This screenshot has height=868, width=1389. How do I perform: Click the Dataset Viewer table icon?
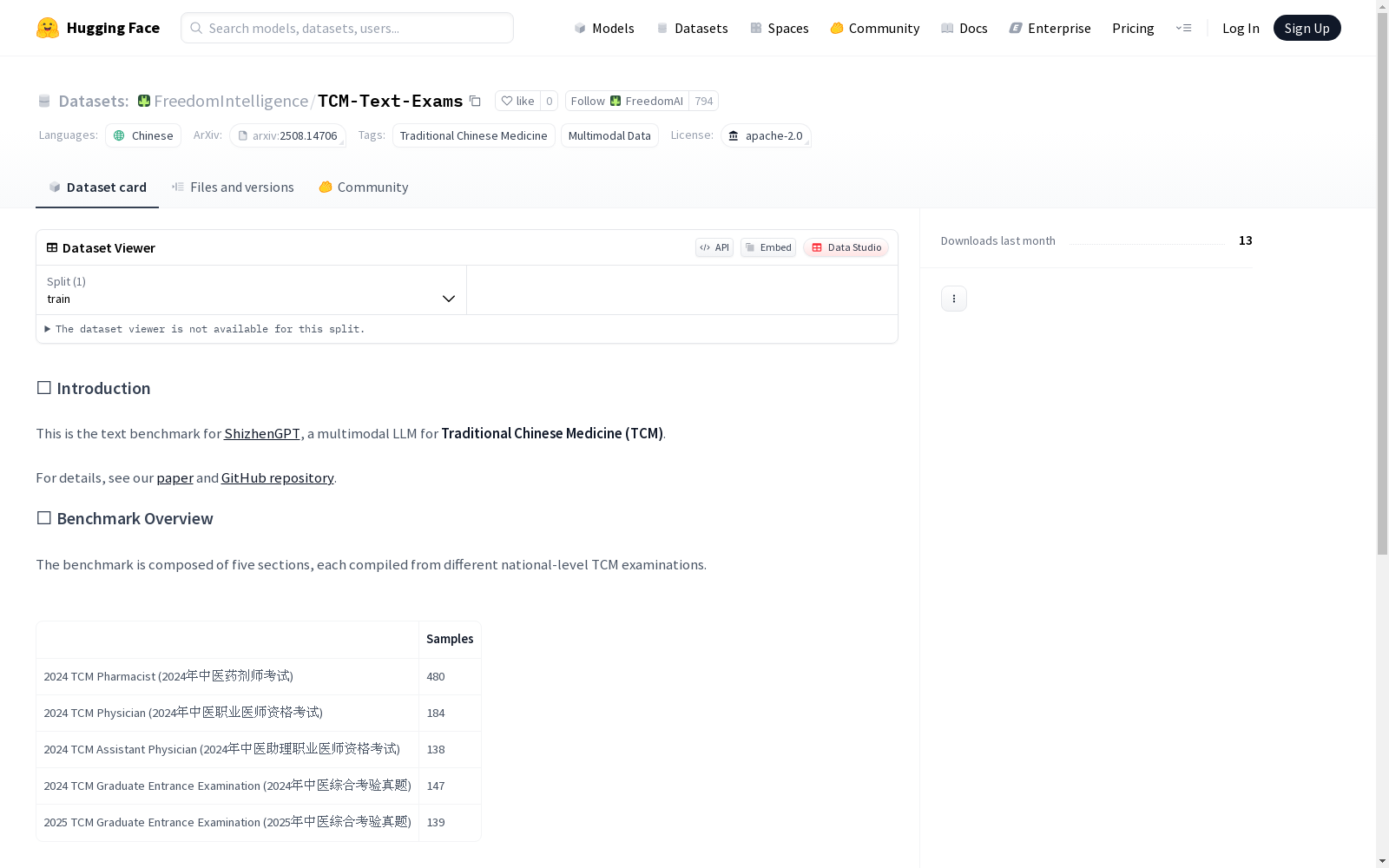pyautogui.click(x=52, y=247)
